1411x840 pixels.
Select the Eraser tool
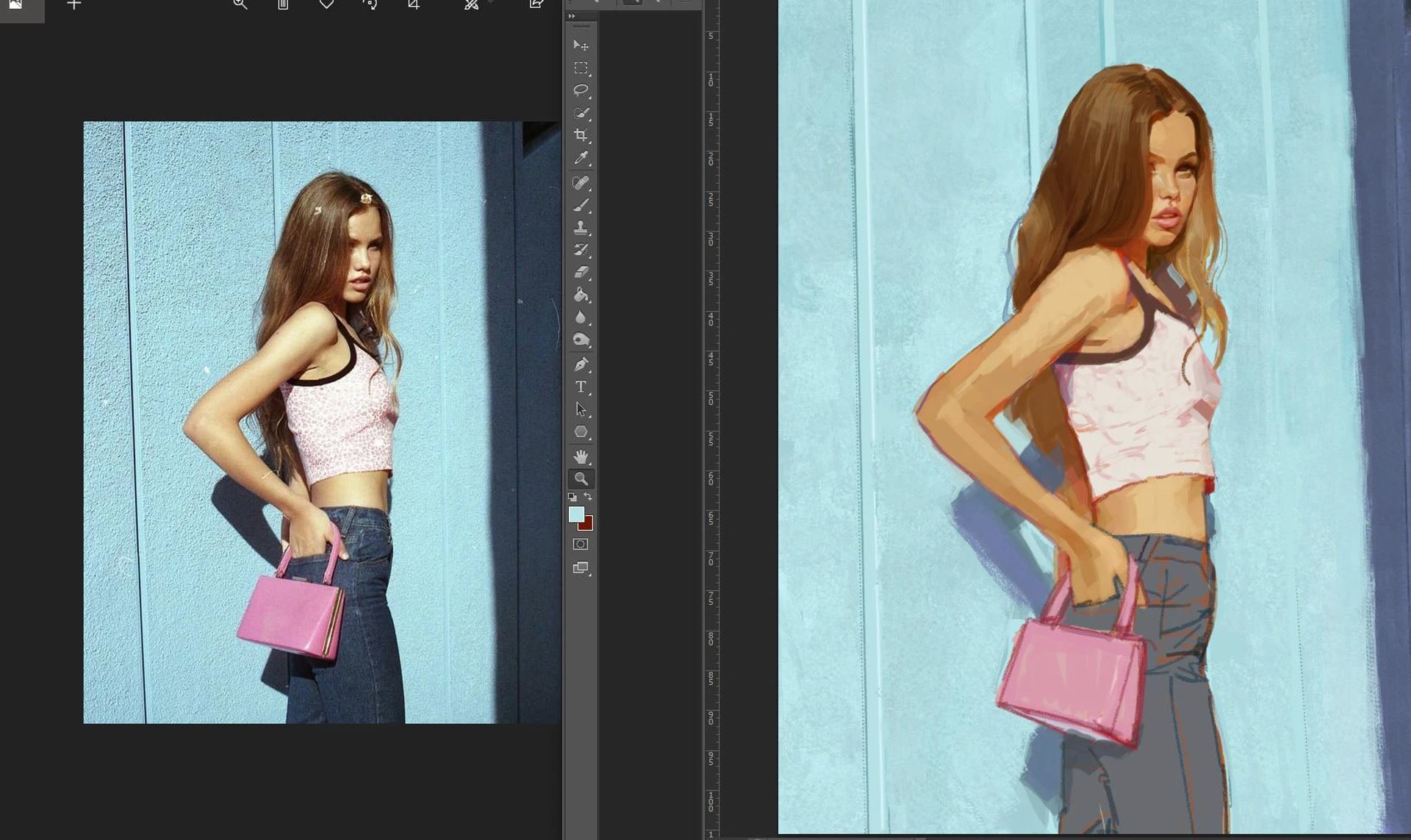coord(580,272)
